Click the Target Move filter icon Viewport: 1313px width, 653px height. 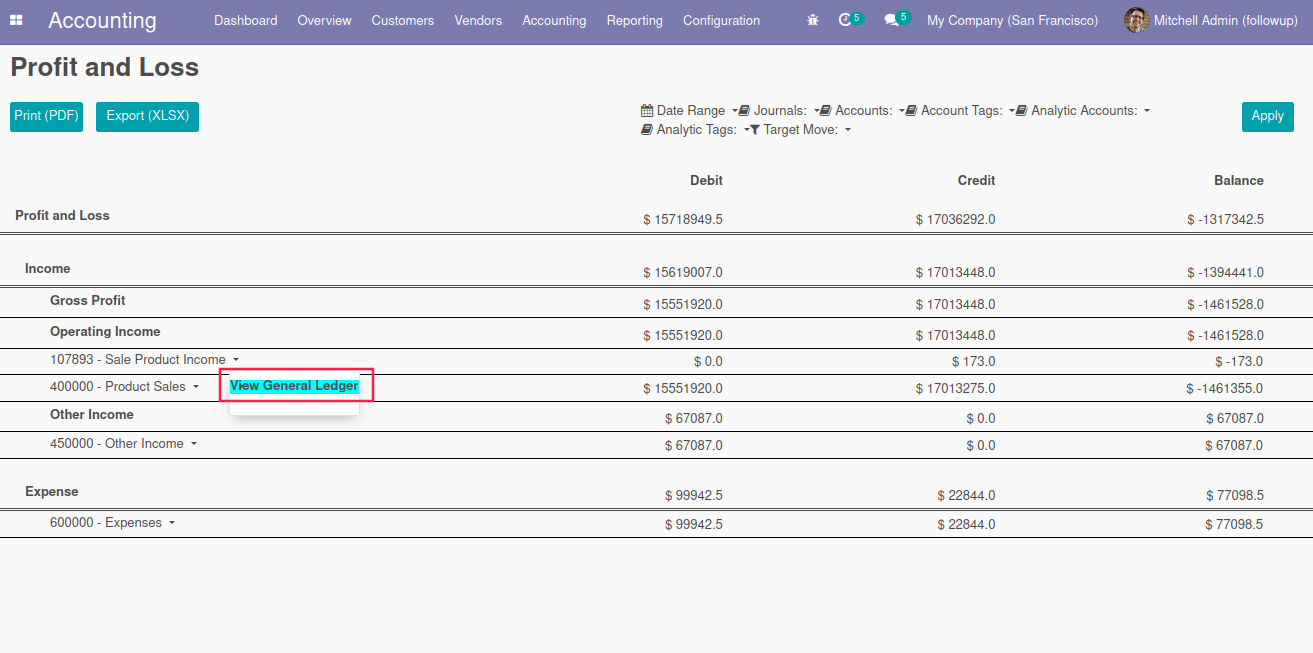(x=755, y=130)
